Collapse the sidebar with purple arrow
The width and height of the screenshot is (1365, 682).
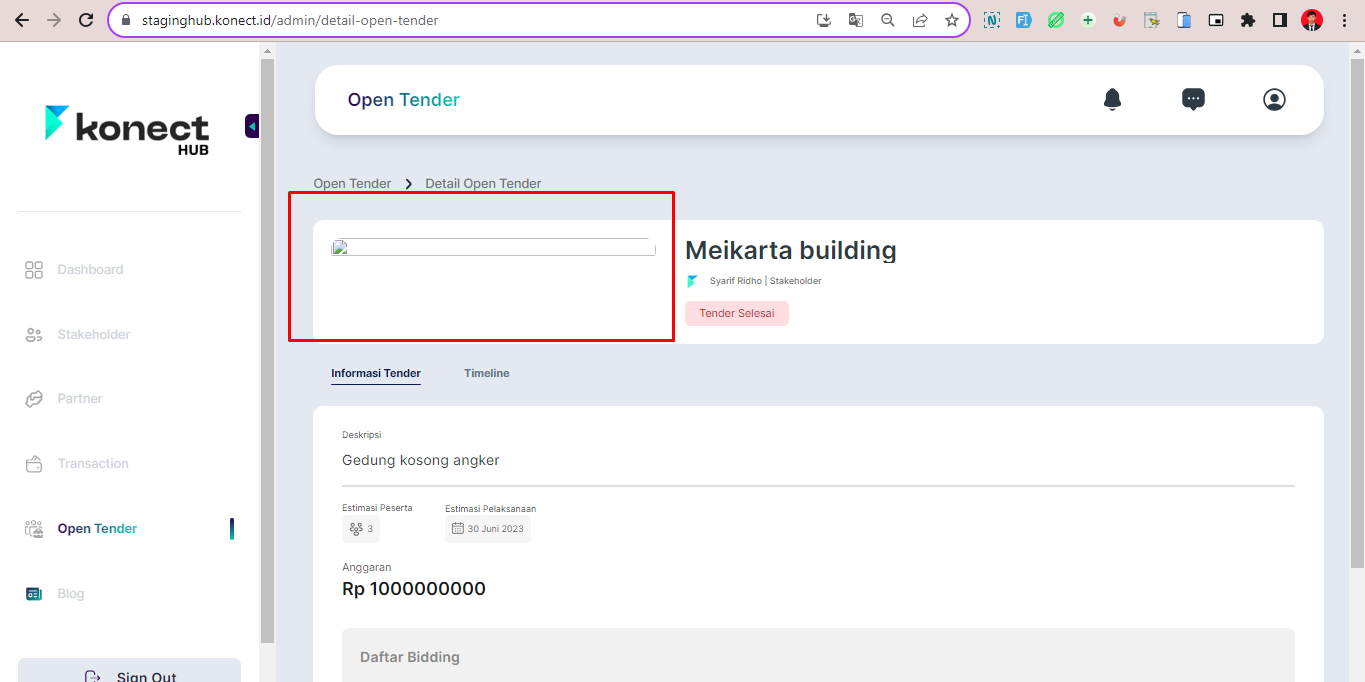(252, 126)
